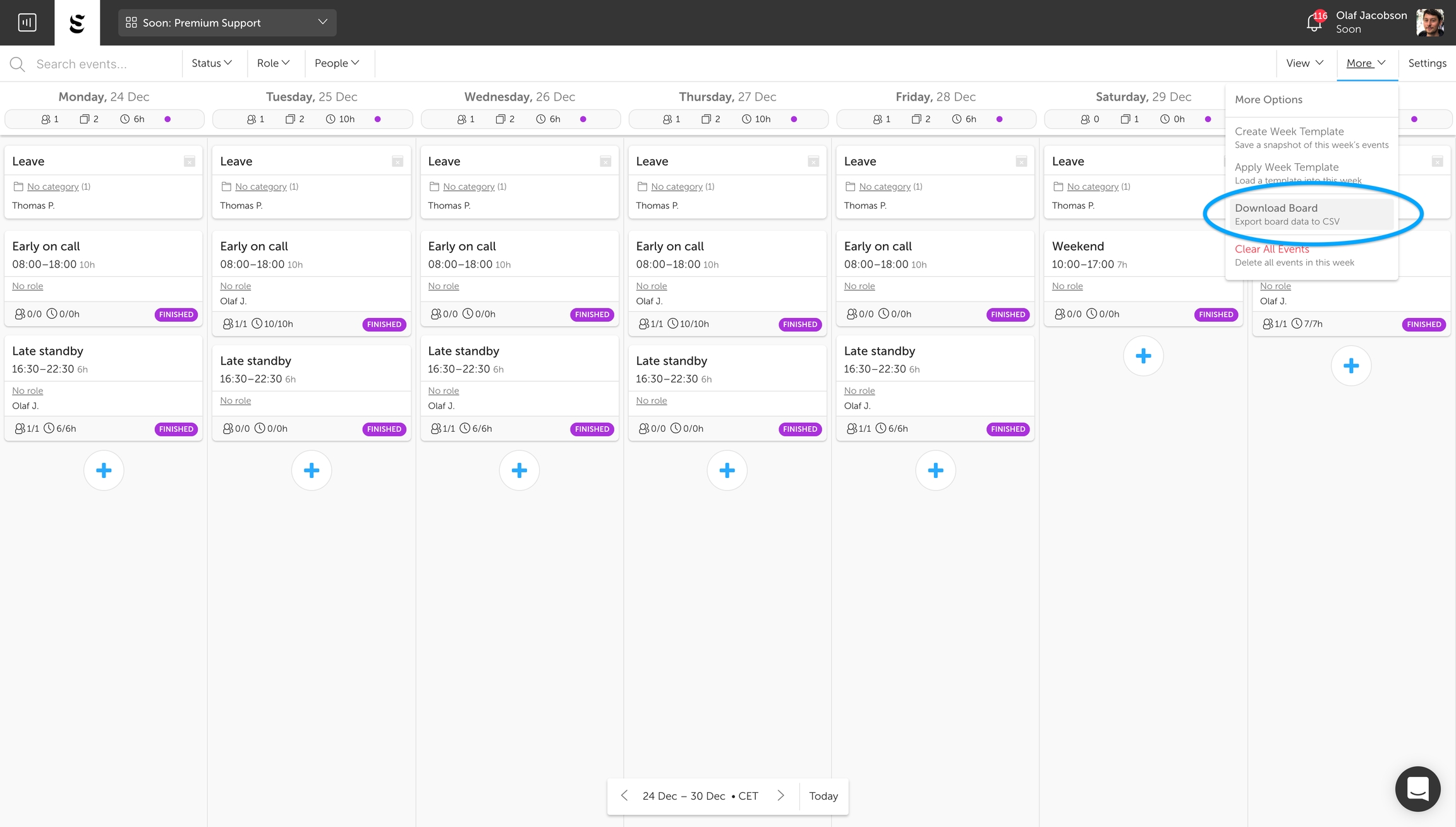The width and height of the screenshot is (1456, 827).
Task: Toggle the Monday Leave card box icon
Action: 190,161
